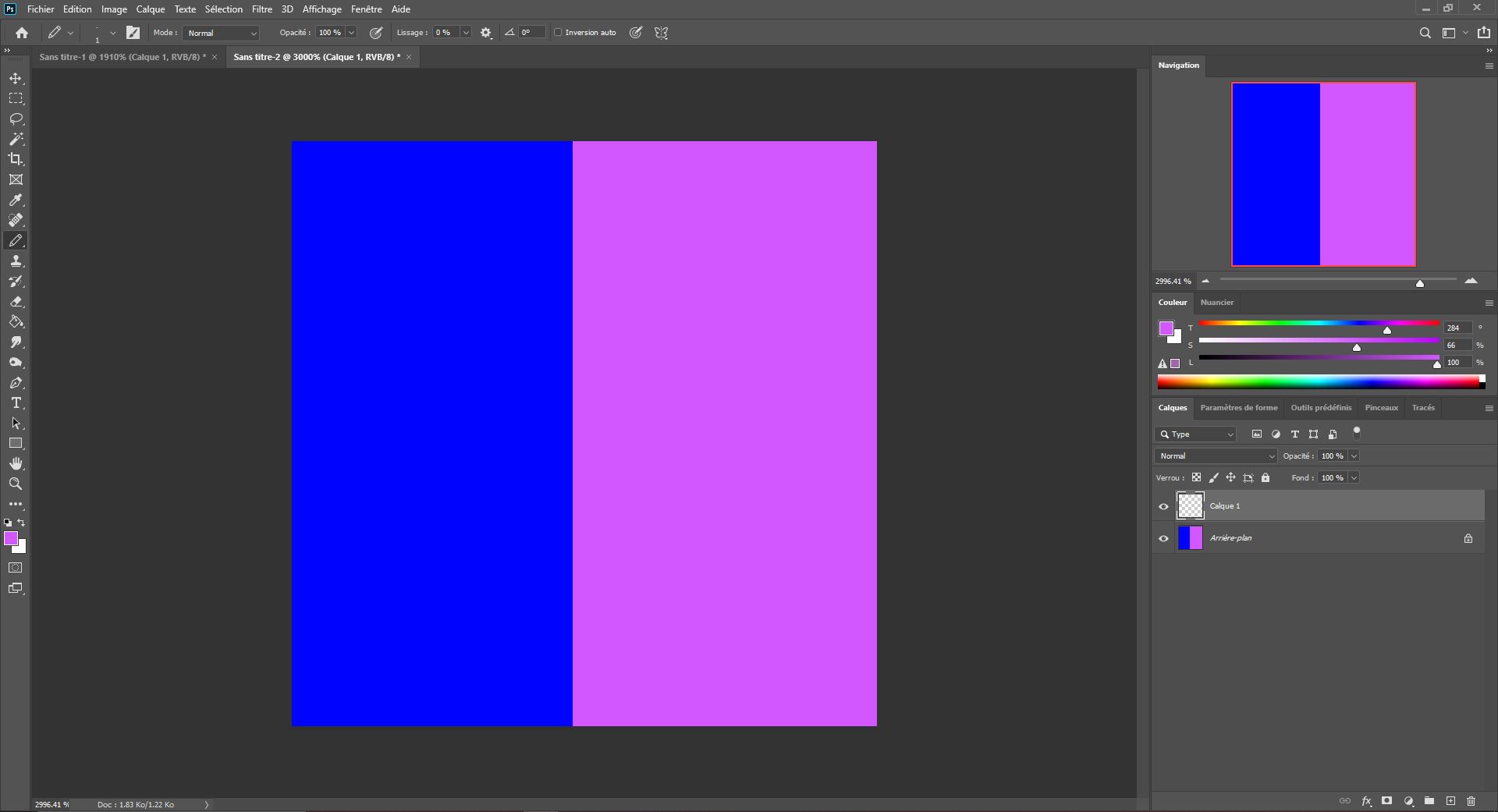Switch to the Nuancier tab
The height and width of the screenshot is (812, 1498).
tap(1217, 303)
